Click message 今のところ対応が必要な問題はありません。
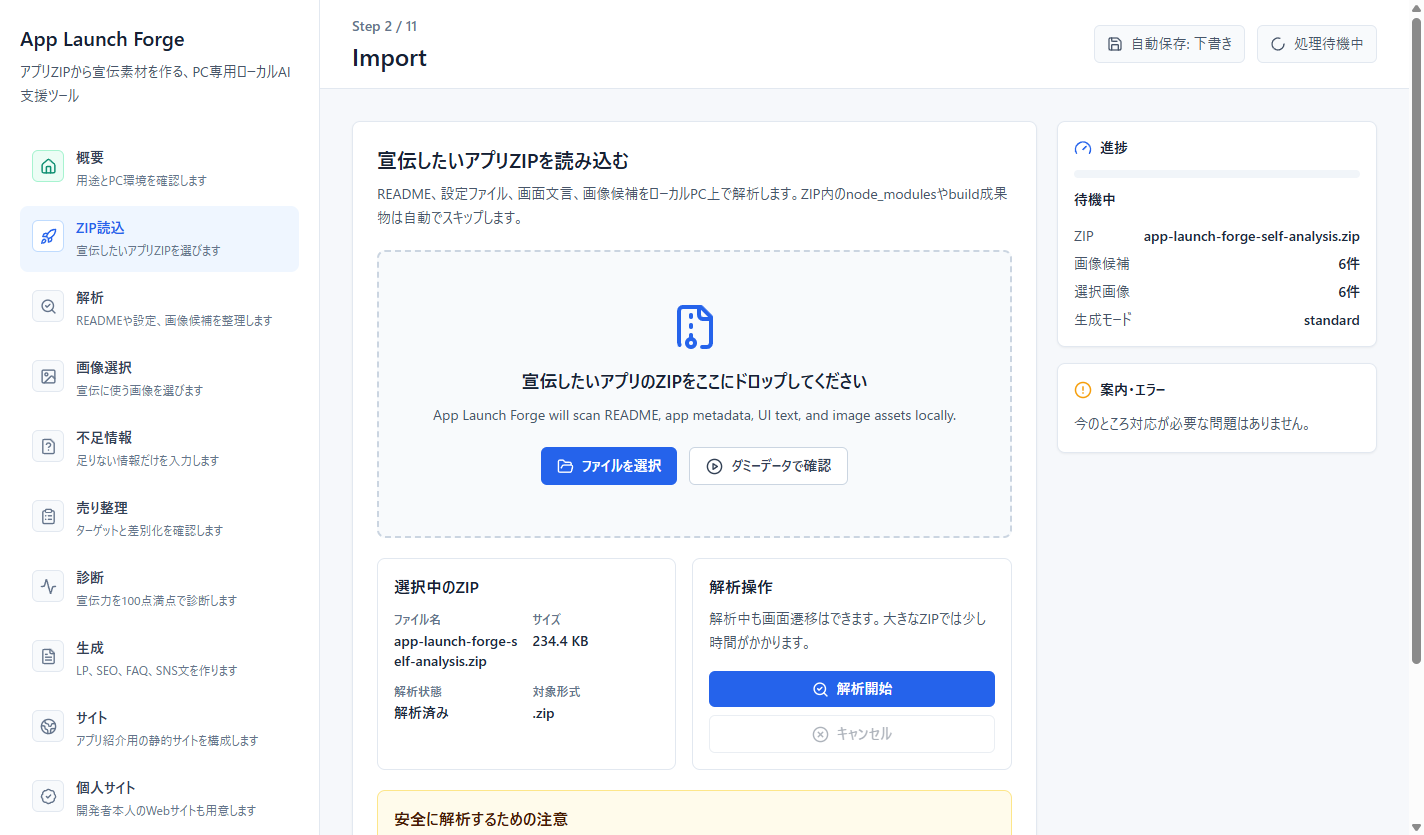 (1192, 424)
